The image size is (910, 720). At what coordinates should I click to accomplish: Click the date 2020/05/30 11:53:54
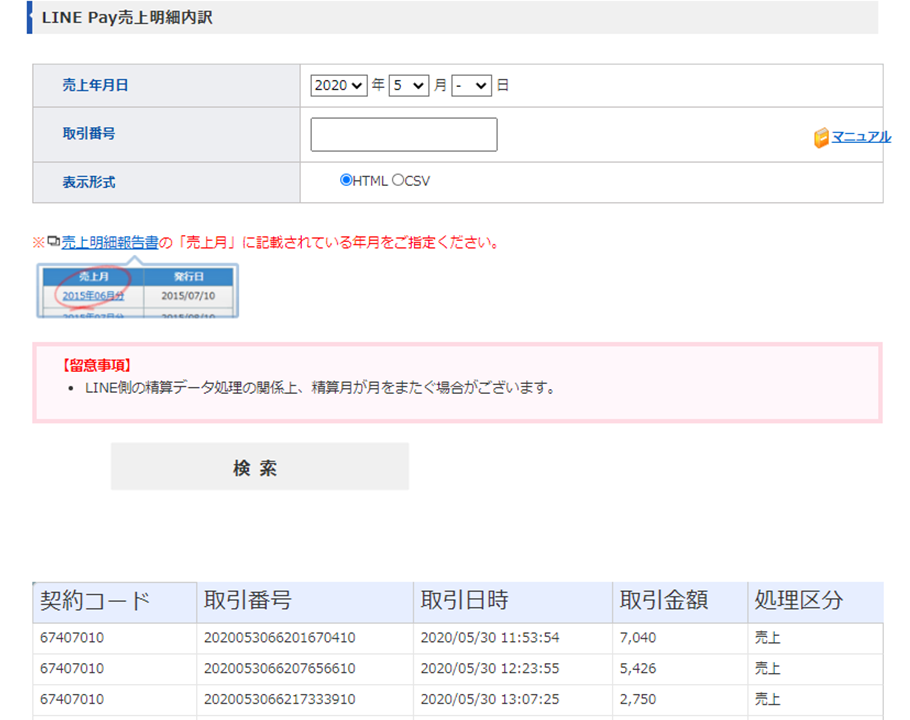490,638
